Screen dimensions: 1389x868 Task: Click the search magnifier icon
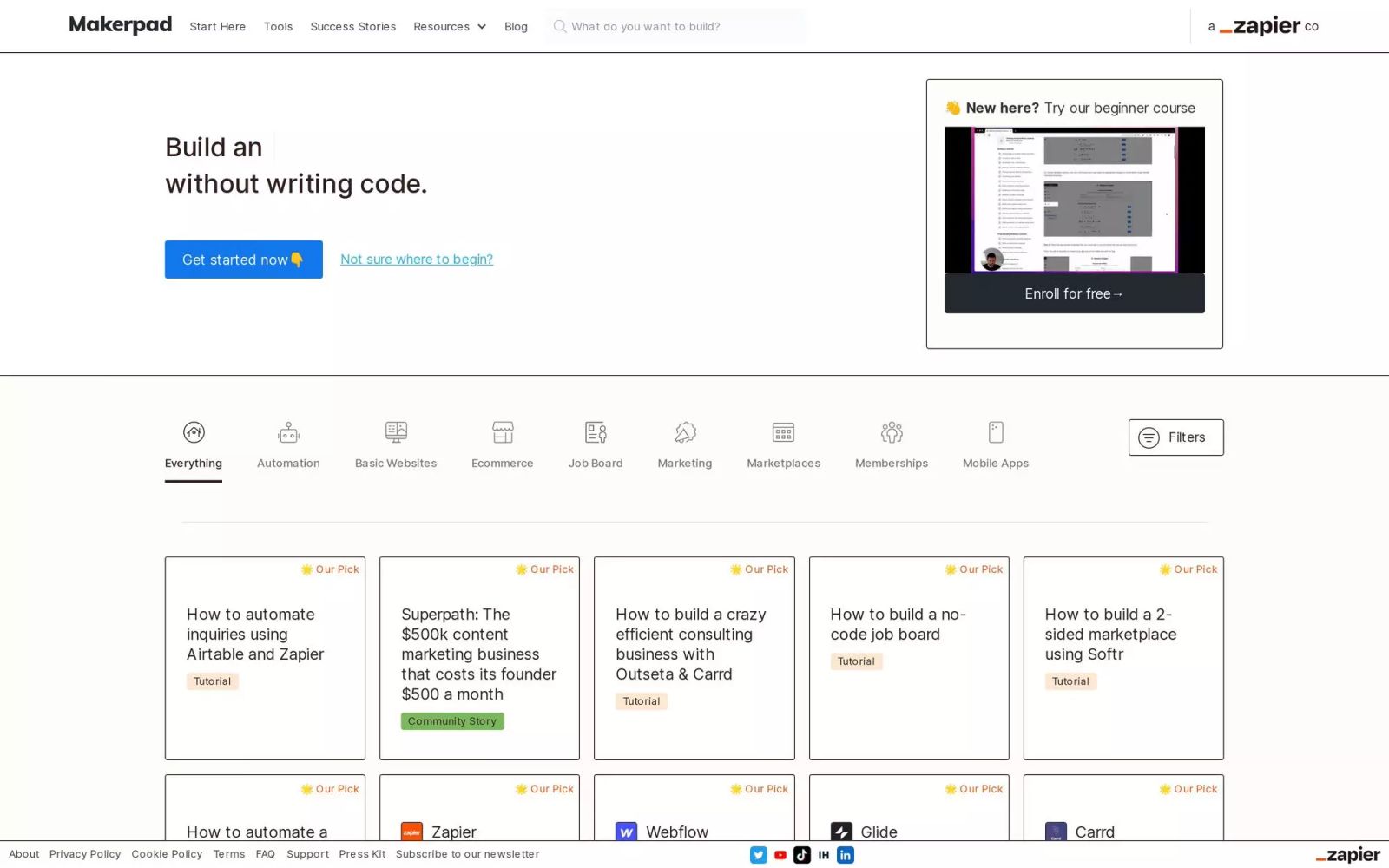(560, 26)
